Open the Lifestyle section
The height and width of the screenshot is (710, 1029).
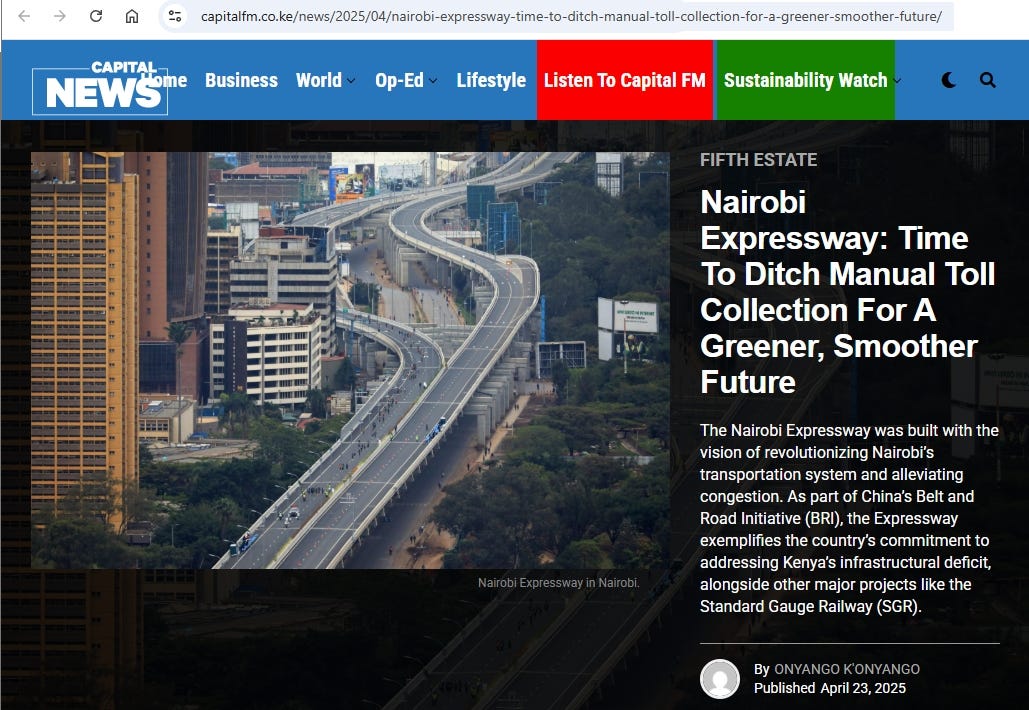[x=492, y=80]
